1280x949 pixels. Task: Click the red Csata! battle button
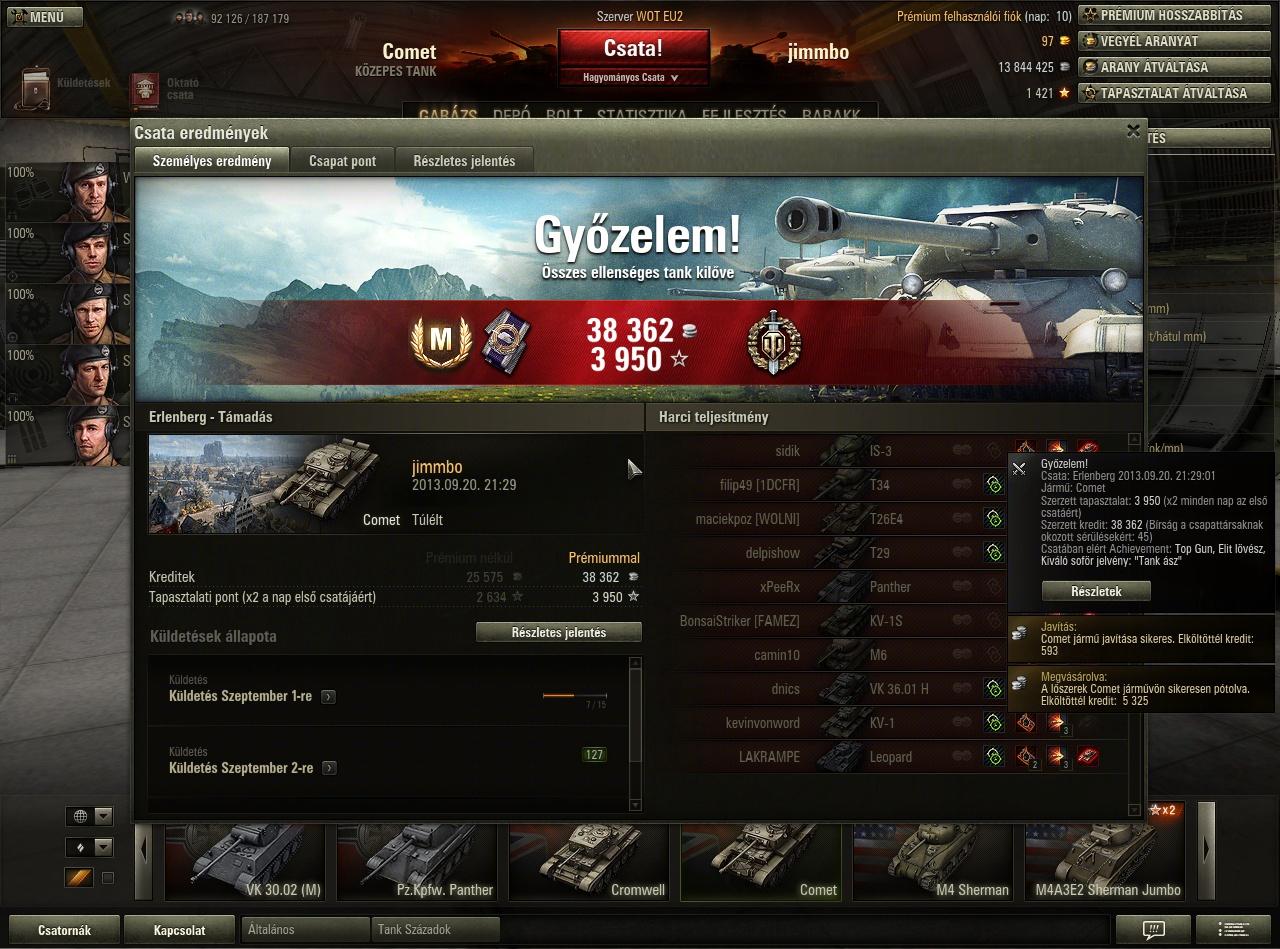coord(633,48)
